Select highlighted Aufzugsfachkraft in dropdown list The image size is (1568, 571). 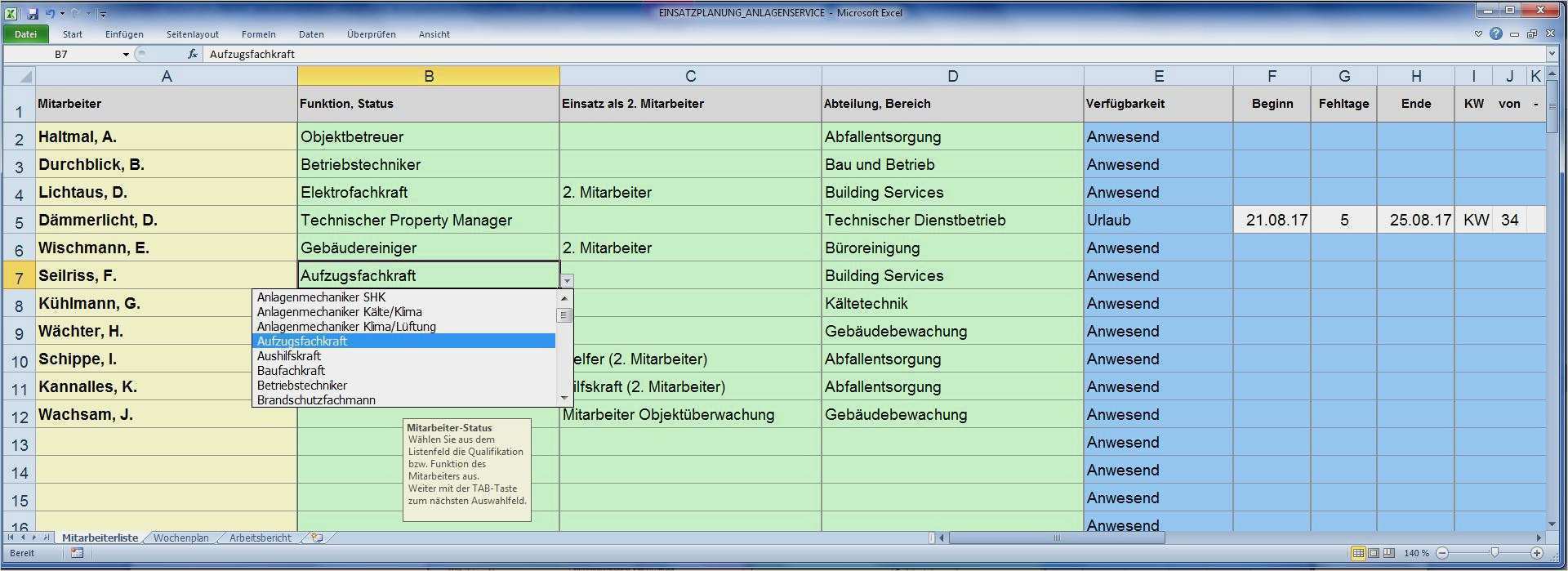(x=404, y=341)
